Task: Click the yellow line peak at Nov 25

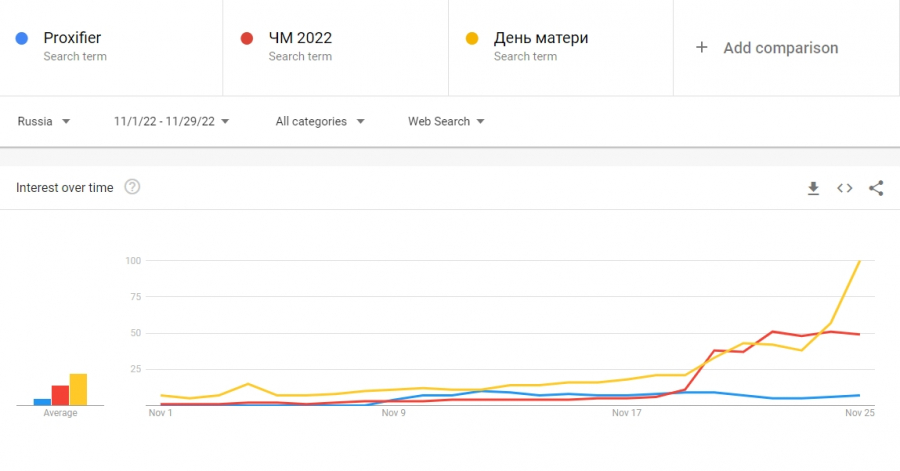Action: pyautogui.click(x=859, y=262)
